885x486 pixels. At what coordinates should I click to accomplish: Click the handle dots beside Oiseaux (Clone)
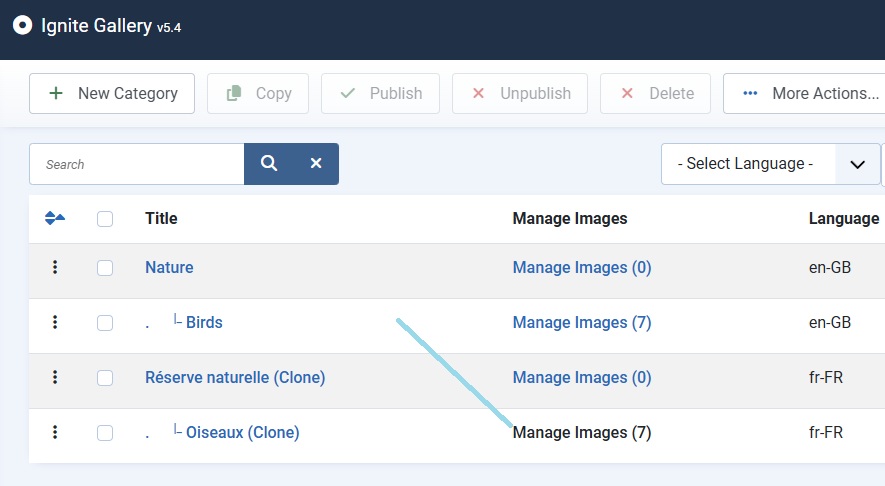pos(55,432)
